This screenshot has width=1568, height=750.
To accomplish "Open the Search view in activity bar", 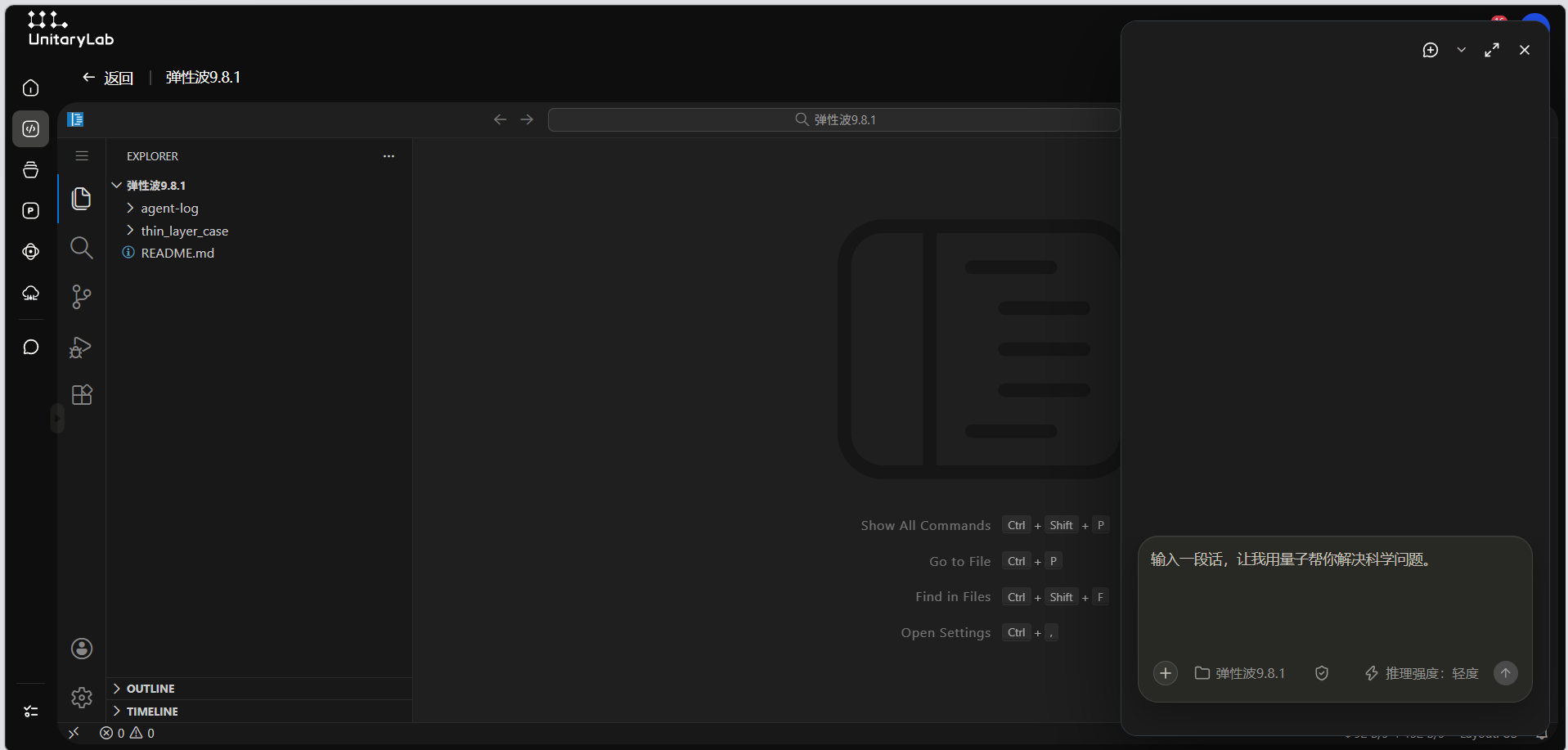I will click(81, 248).
